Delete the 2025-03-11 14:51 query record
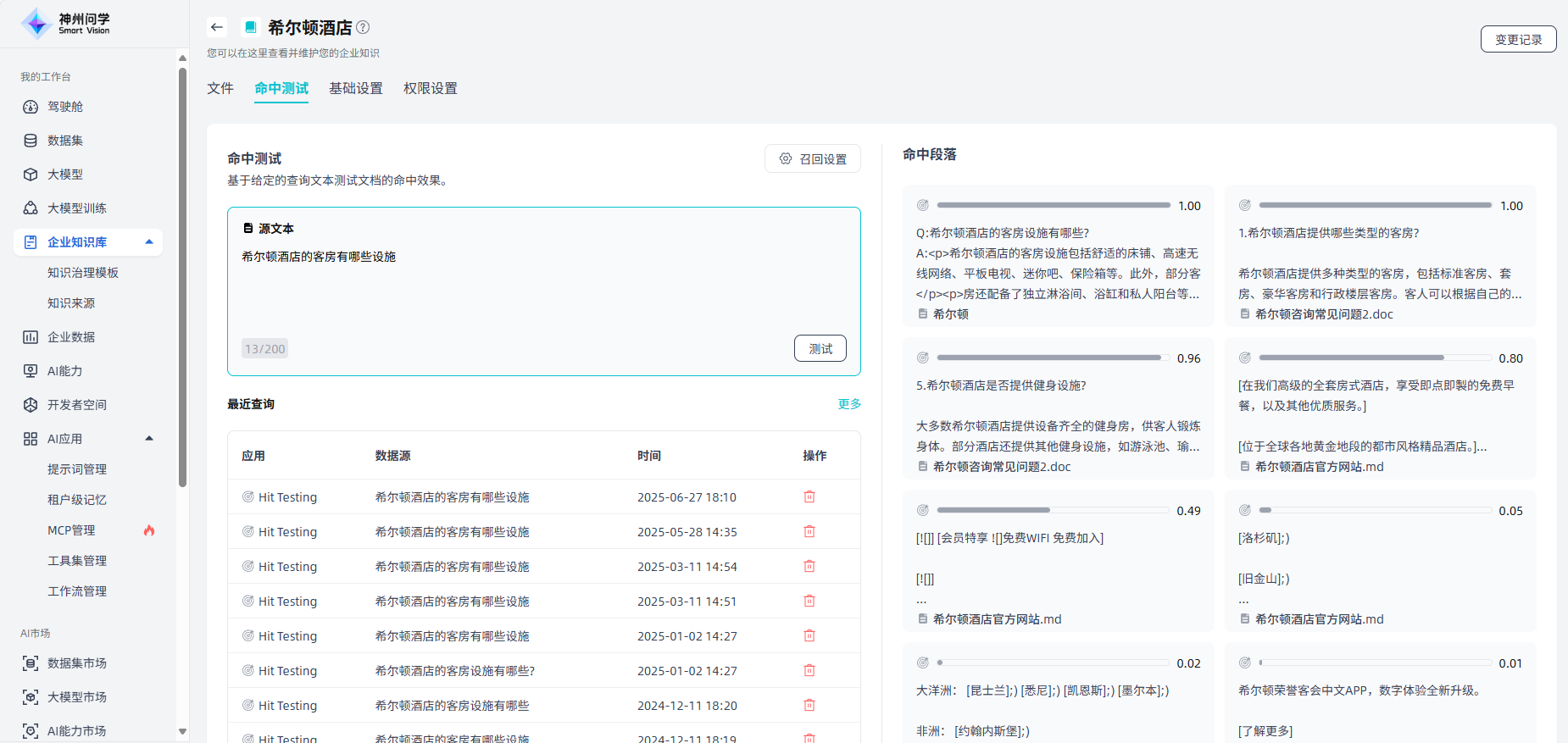The height and width of the screenshot is (743, 1568). (x=809, y=602)
